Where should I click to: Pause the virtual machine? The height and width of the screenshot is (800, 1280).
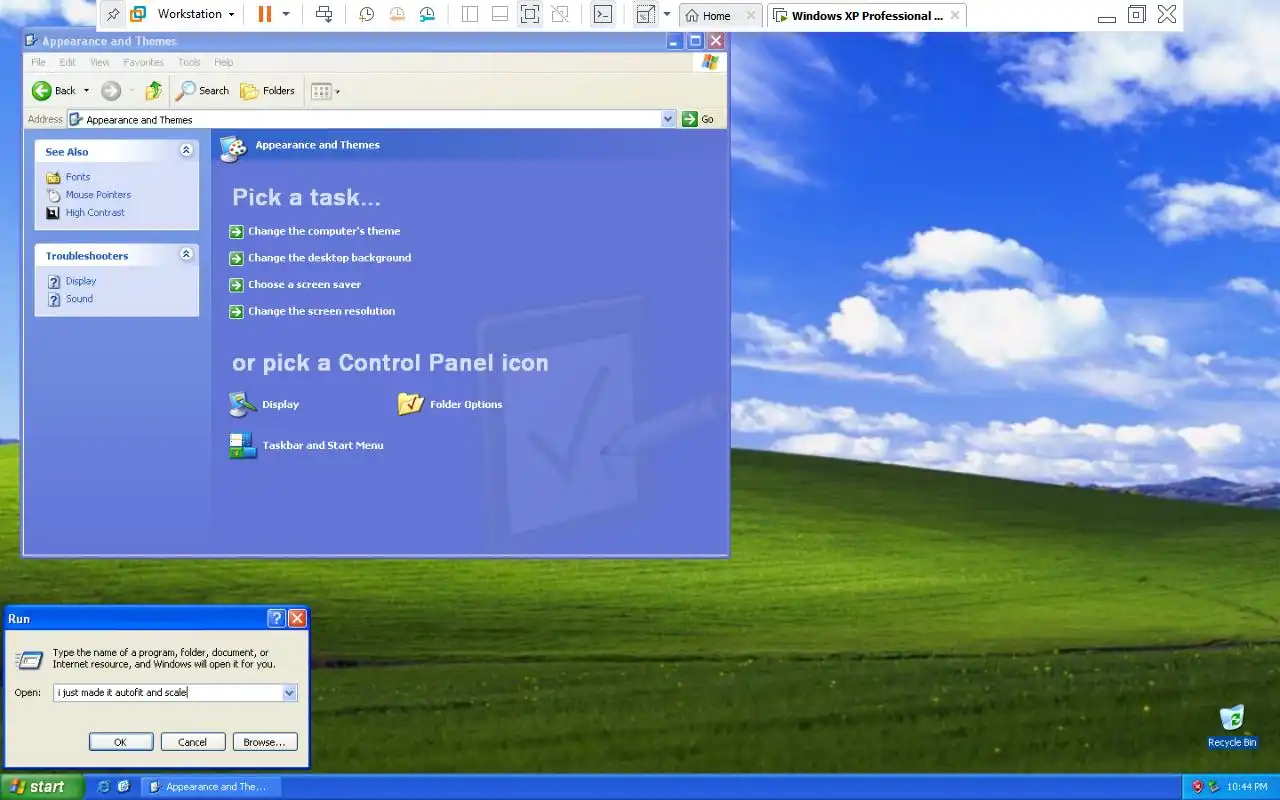point(264,14)
